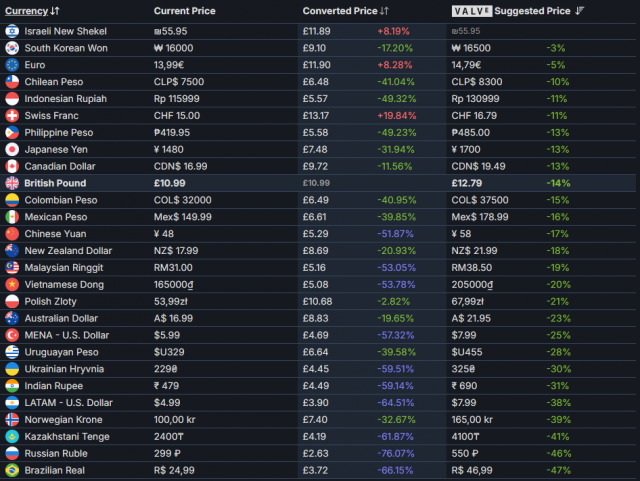Click the South Korean flag icon
The height and width of the screenshot is (481, 640).
pos(13,47)
